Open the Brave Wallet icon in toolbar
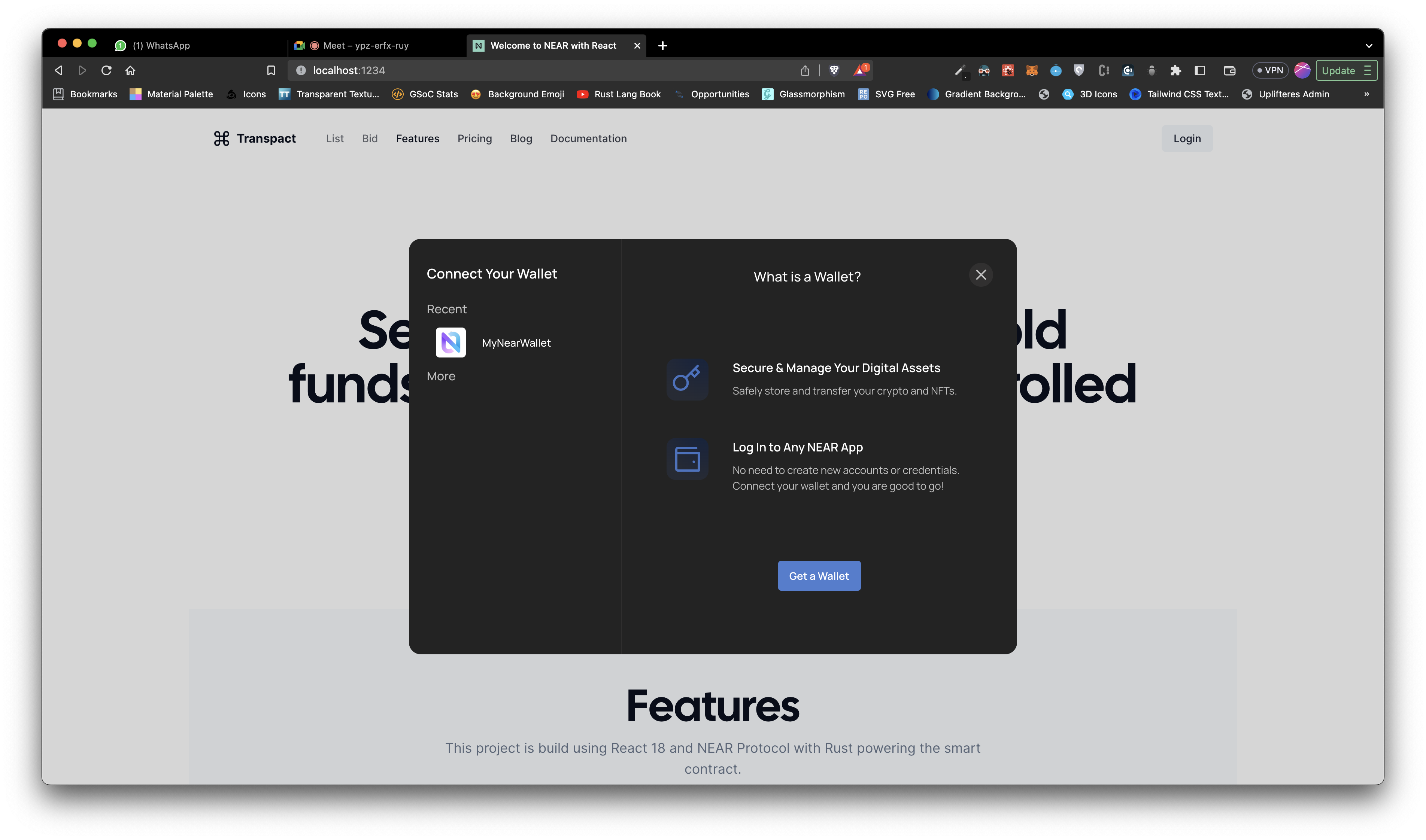1426x840 pixels. pos(1229,70)
